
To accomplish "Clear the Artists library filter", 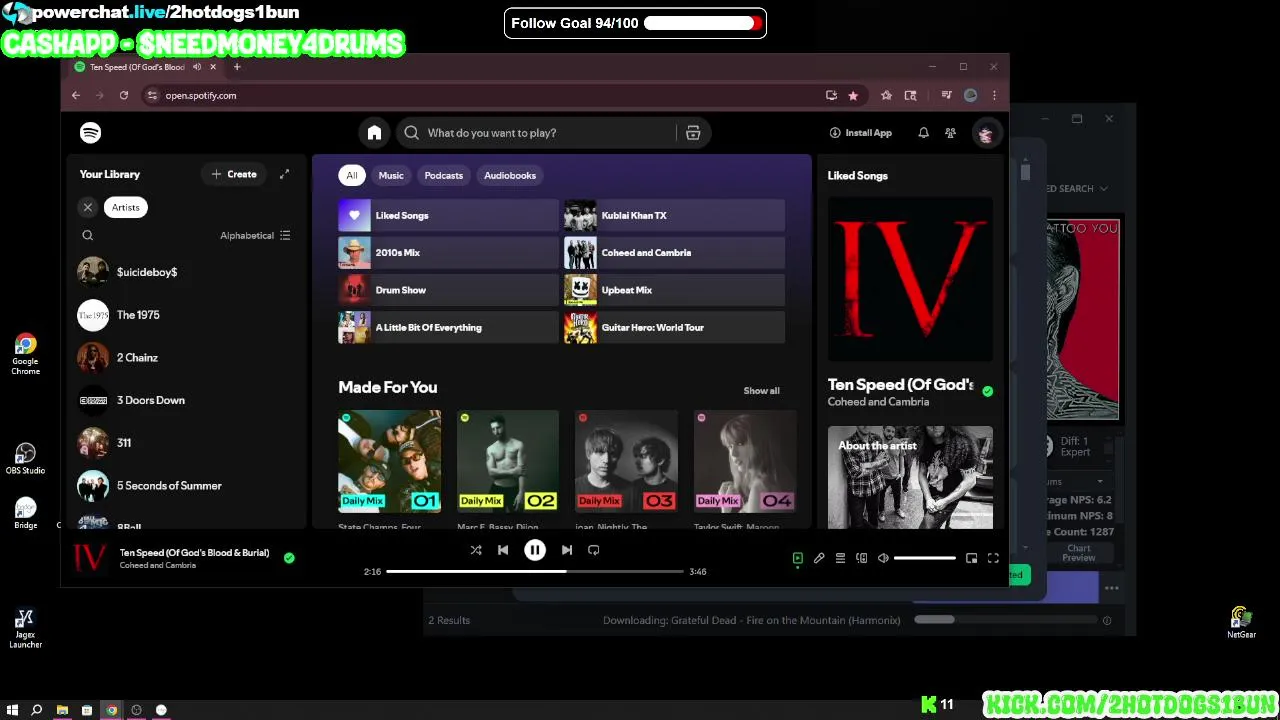I will pyautogui.click(x=88, y=207).
